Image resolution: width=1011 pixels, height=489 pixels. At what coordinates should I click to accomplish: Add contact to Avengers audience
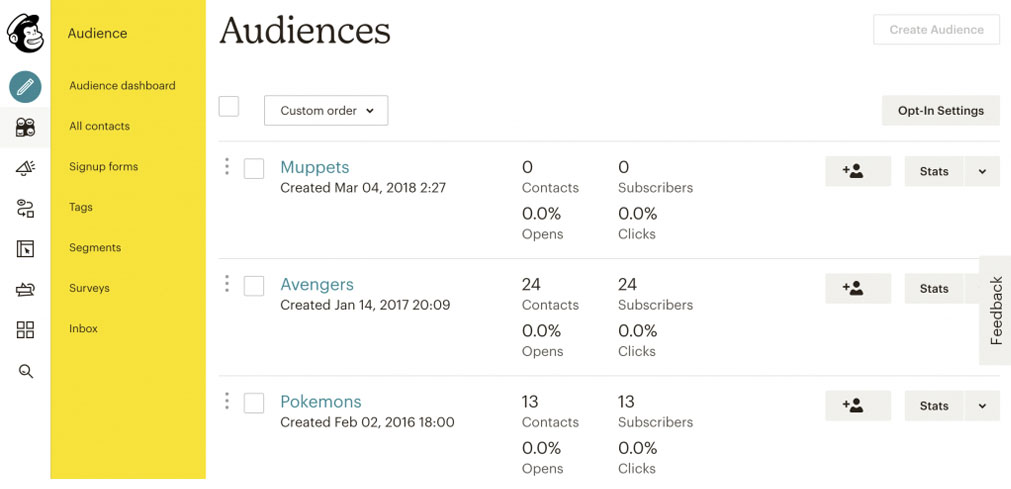coord(858,288)
